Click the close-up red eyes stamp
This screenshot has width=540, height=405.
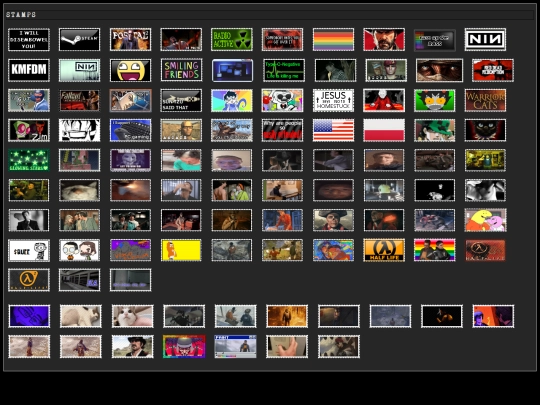(439, 70)
